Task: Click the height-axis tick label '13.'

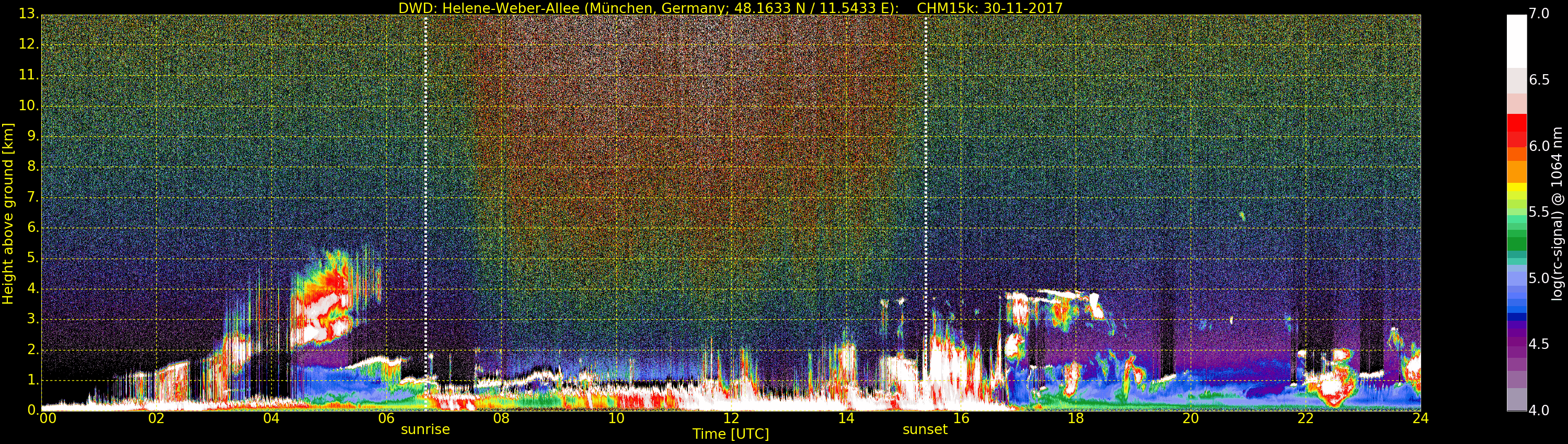Action: tap(29, 14)
